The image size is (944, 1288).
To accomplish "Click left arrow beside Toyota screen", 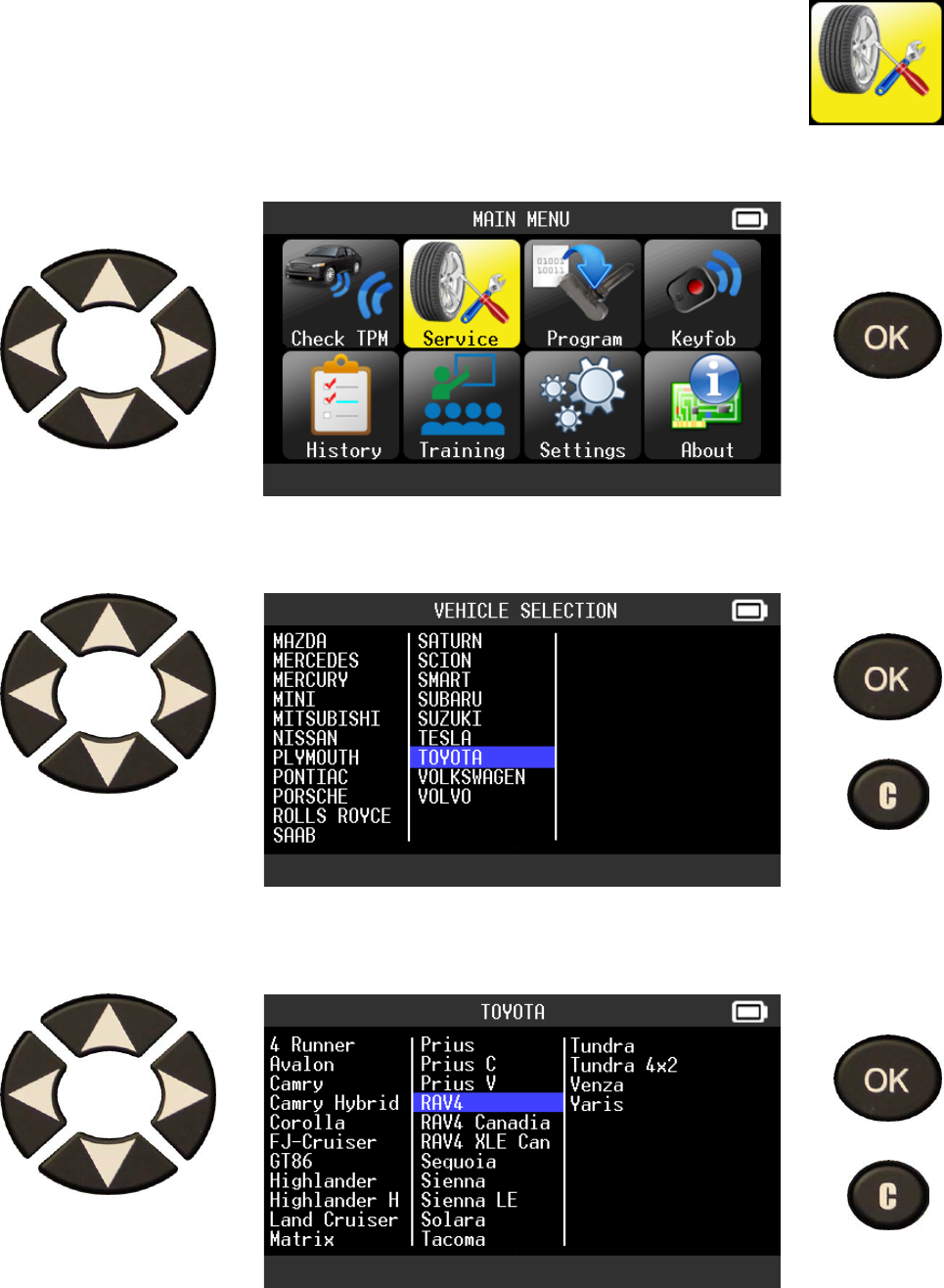I will 34,1094.
